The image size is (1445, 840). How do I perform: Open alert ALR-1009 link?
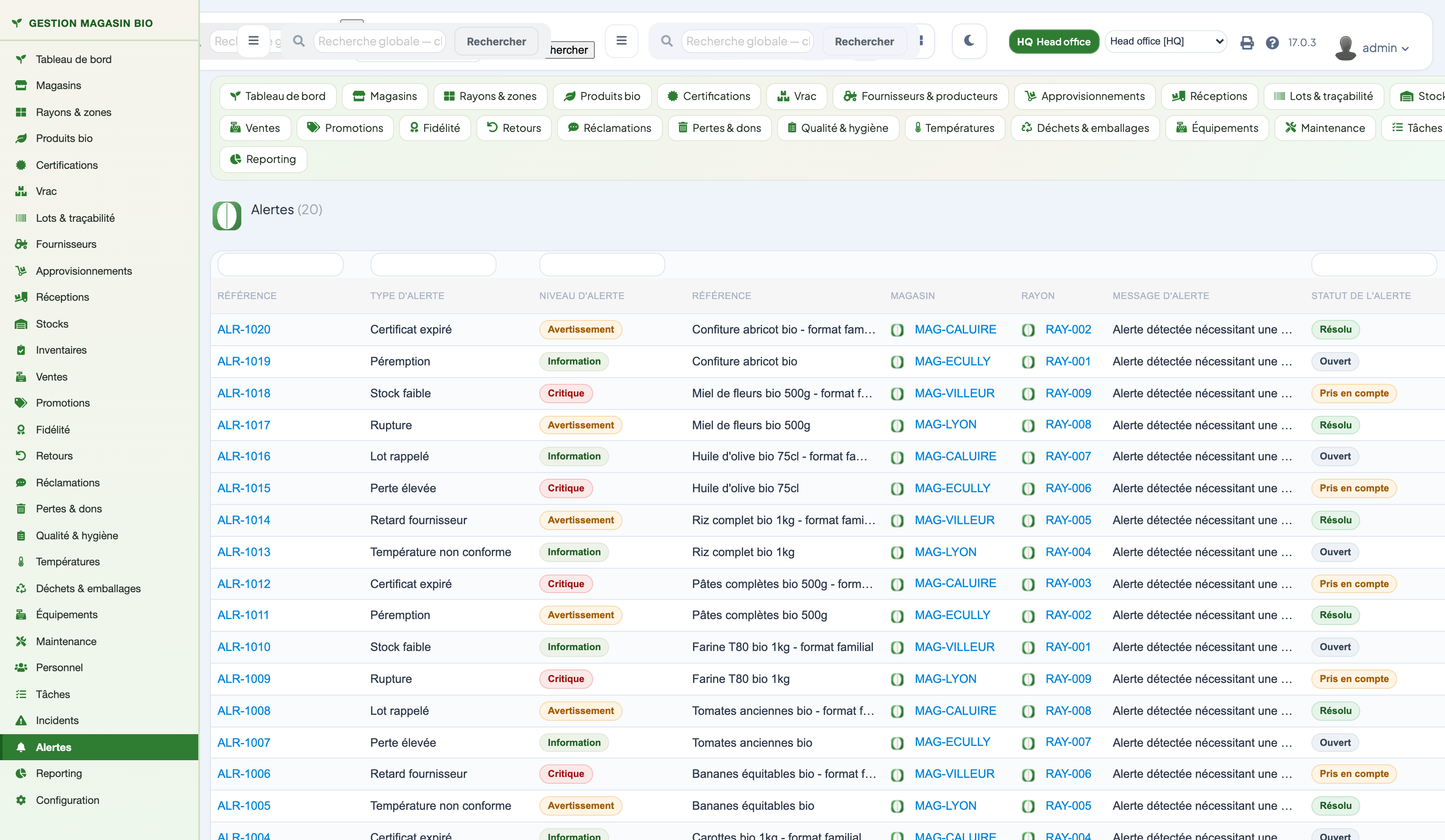click(x=244, y=679)
